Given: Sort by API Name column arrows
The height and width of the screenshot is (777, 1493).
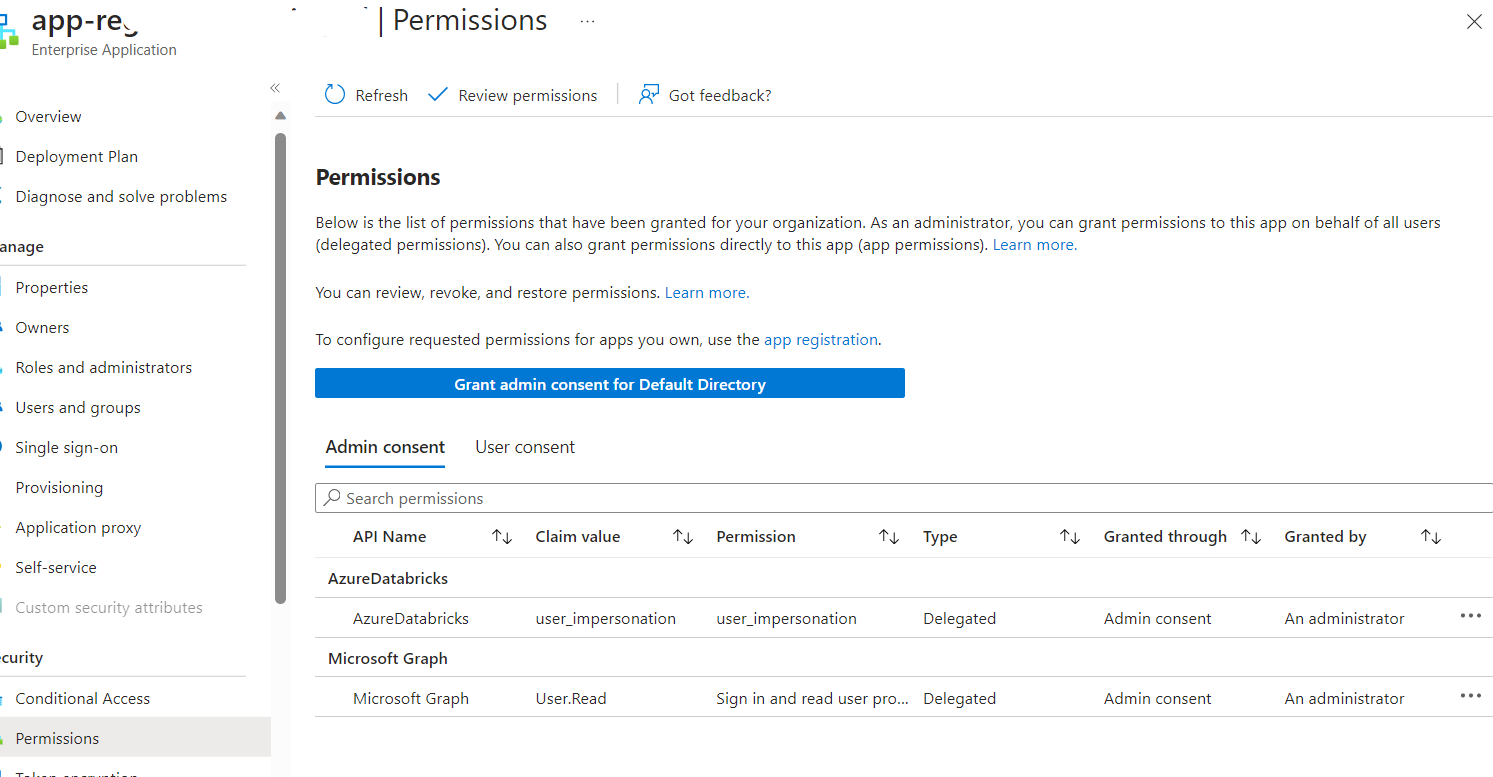Looking at the screenshot, I should point(502,537).
